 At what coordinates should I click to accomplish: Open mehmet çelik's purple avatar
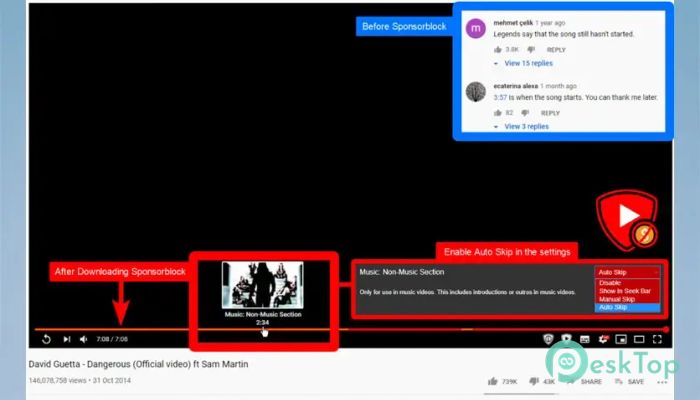(x=476, y=29)
